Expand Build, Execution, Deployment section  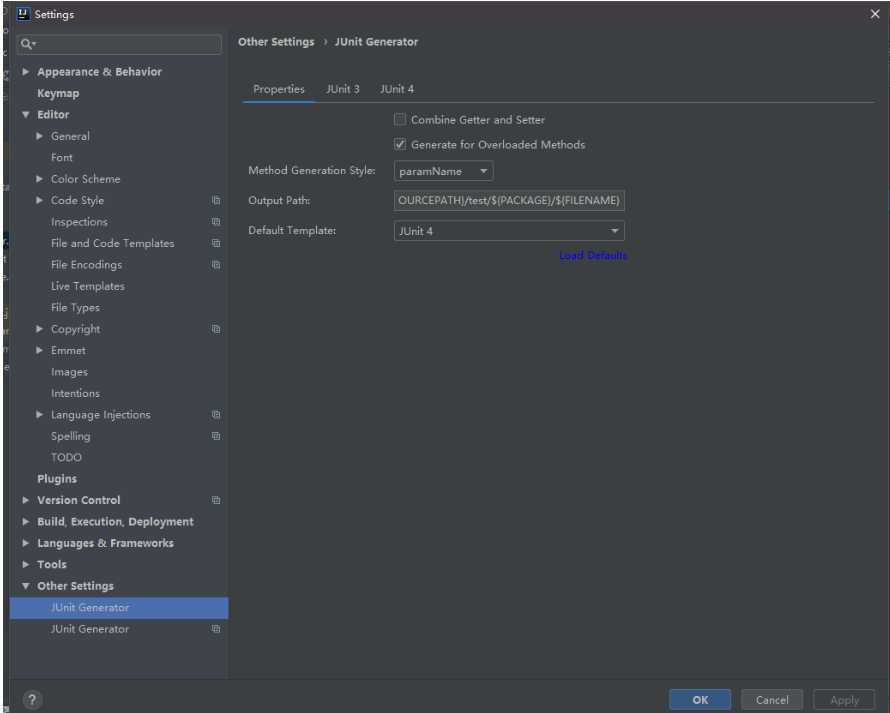(26, 522)
